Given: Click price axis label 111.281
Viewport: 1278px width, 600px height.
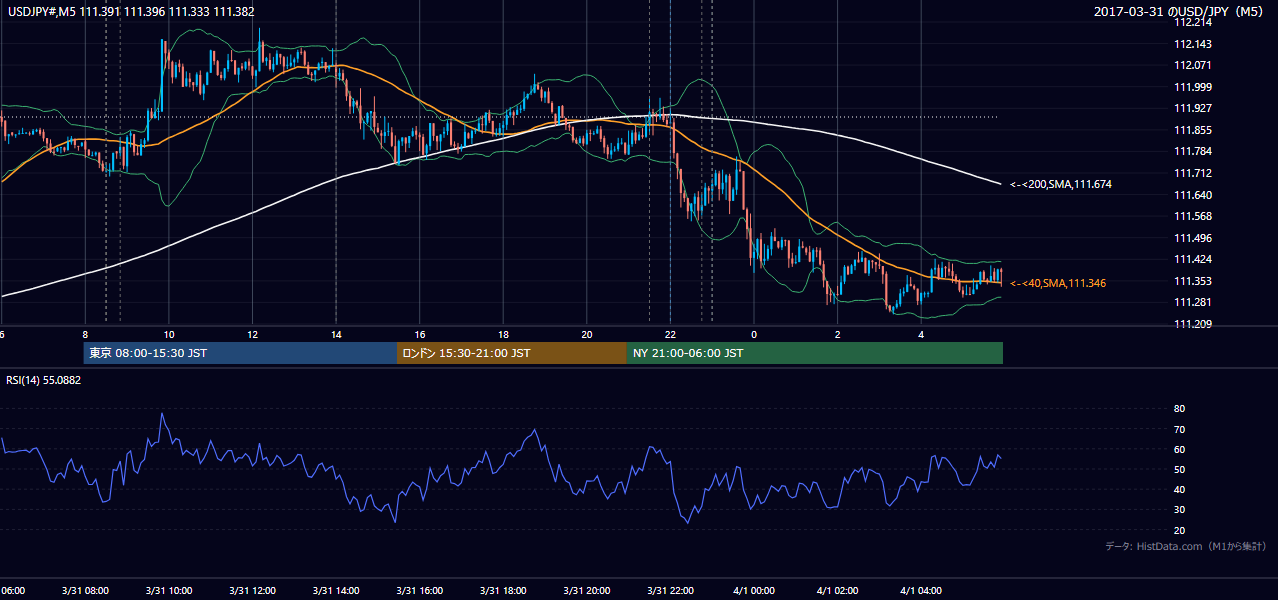Looking at the screenshot, I should [1193, 302].
